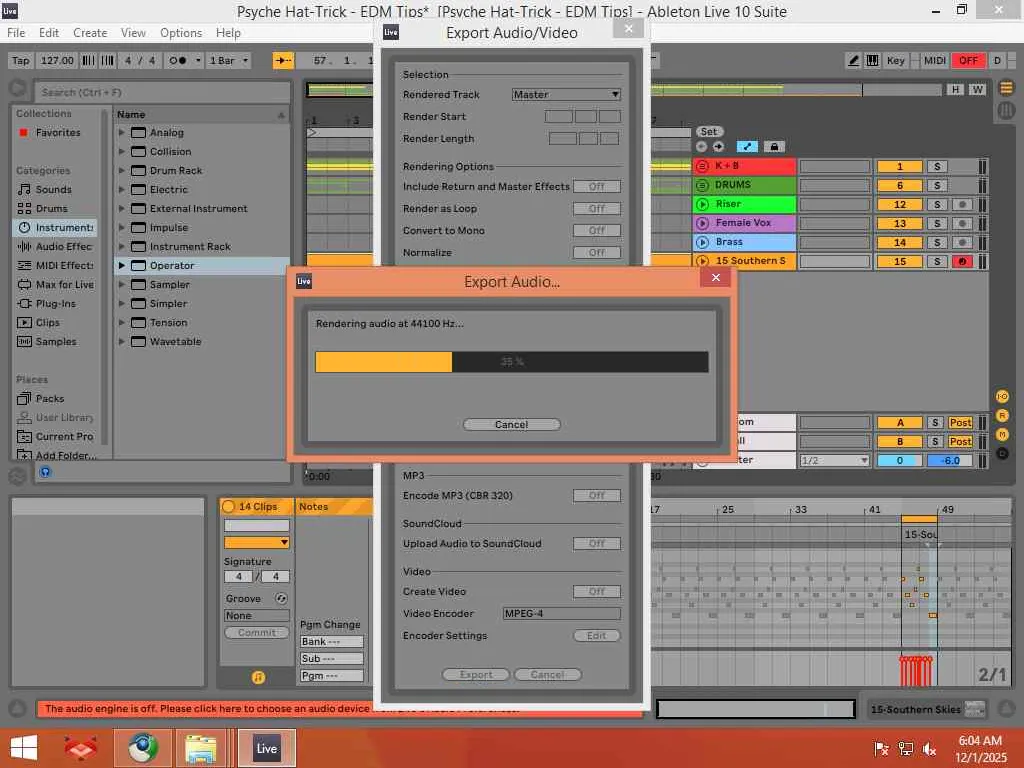The image size is (1024, 768).
Task: Click the Tap tempo button
Action: [20, 61]
